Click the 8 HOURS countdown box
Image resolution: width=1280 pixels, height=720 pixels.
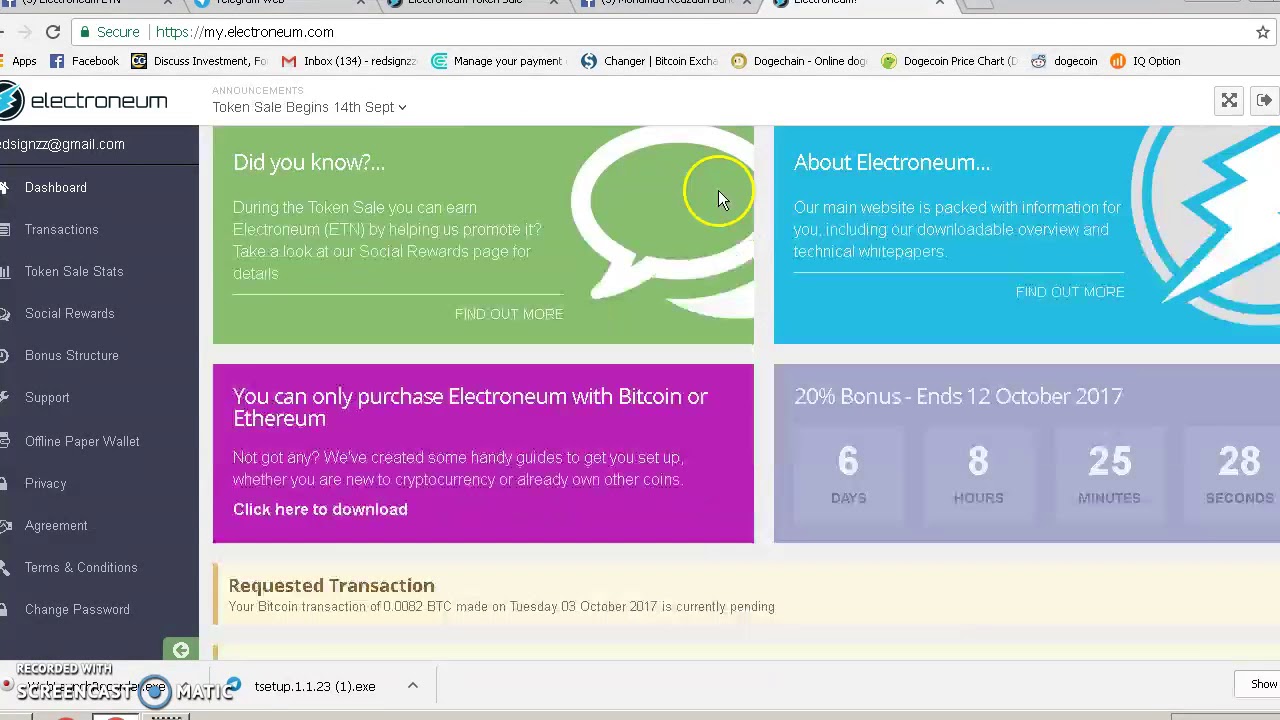click(x=978, y=475)
